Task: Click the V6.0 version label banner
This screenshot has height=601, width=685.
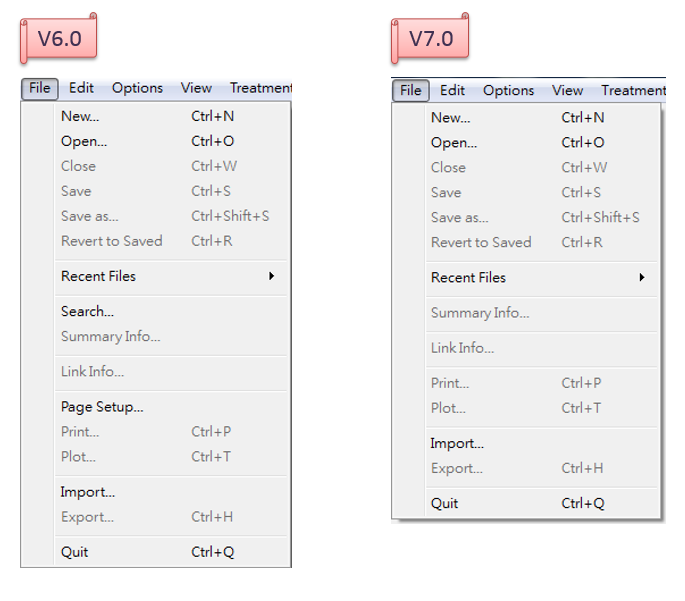Action: pos(60,39)
